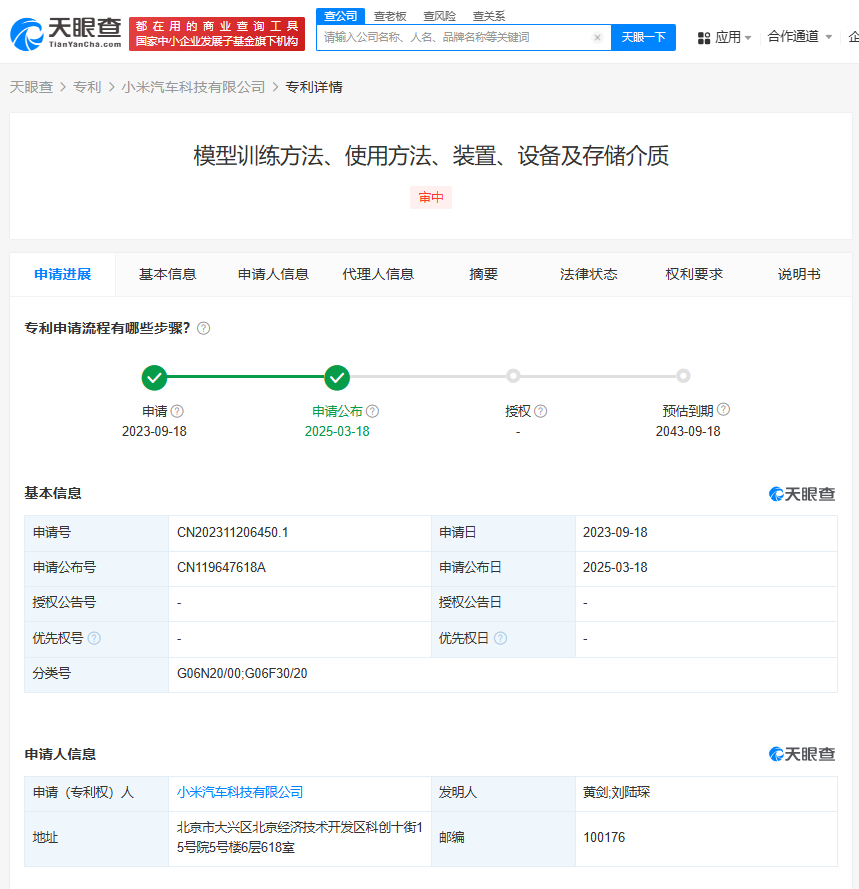Clear search box with X icon
Image resolution: width=859 pixels, height=889 pixels.
(597, 38)
